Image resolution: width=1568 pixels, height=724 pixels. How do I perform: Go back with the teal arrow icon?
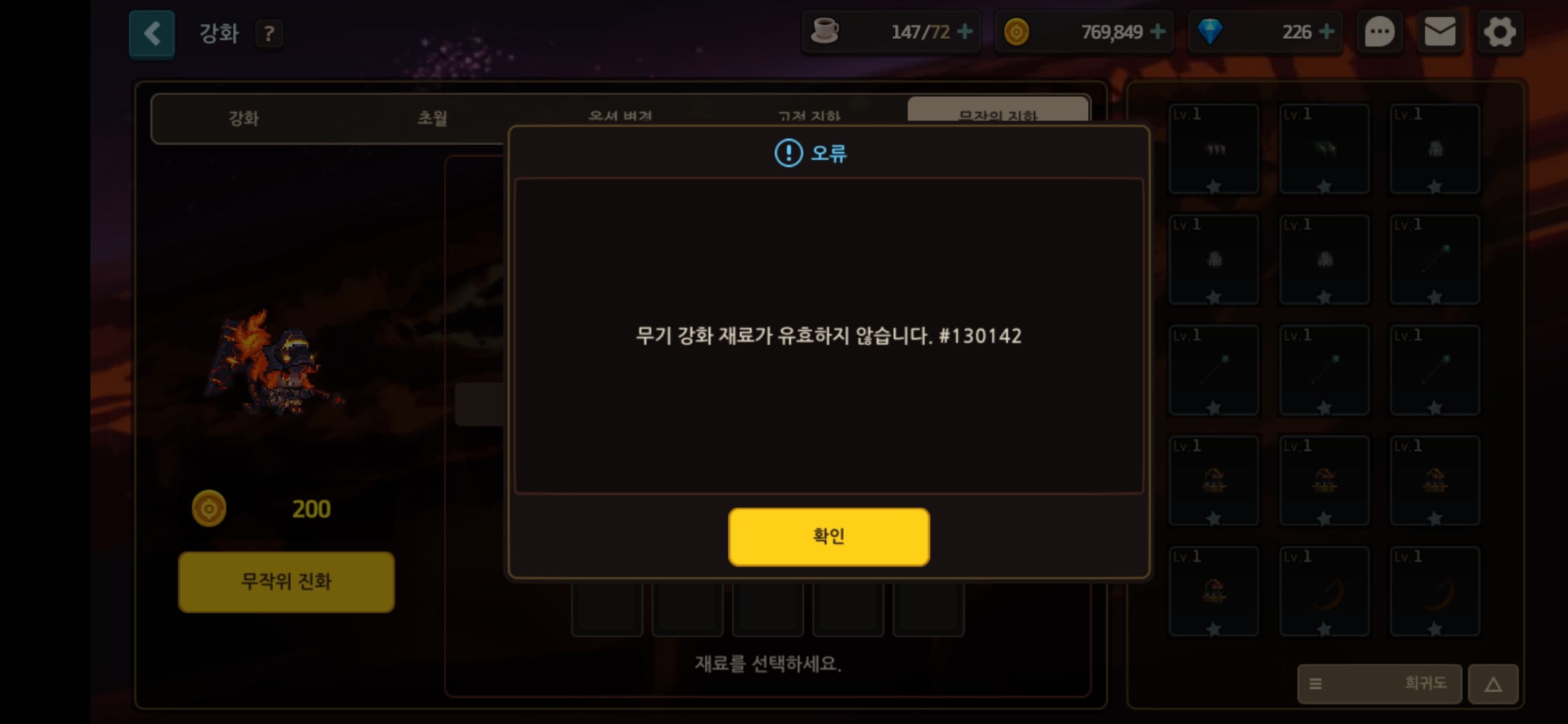(152, 34)
